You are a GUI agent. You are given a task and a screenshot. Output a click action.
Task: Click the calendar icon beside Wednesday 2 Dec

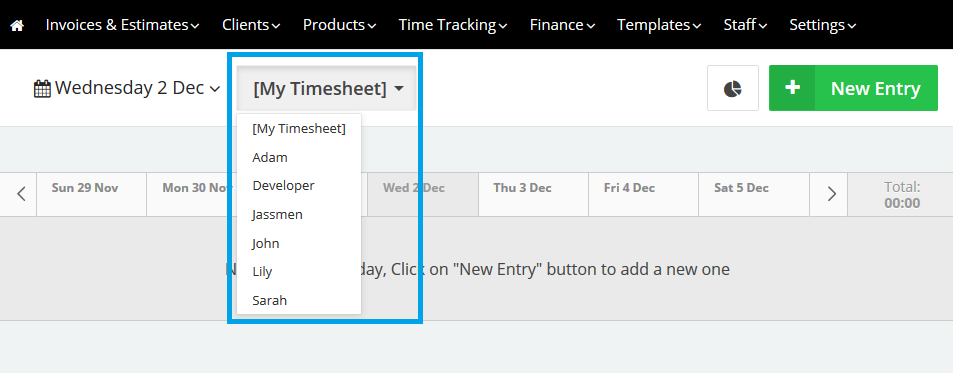(42, 89)
